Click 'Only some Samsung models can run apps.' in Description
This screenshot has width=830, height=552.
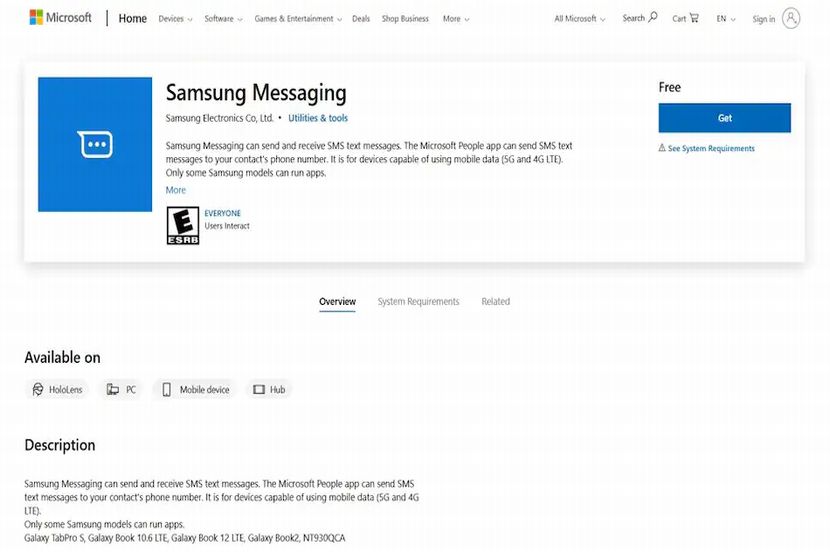point(104,524)
